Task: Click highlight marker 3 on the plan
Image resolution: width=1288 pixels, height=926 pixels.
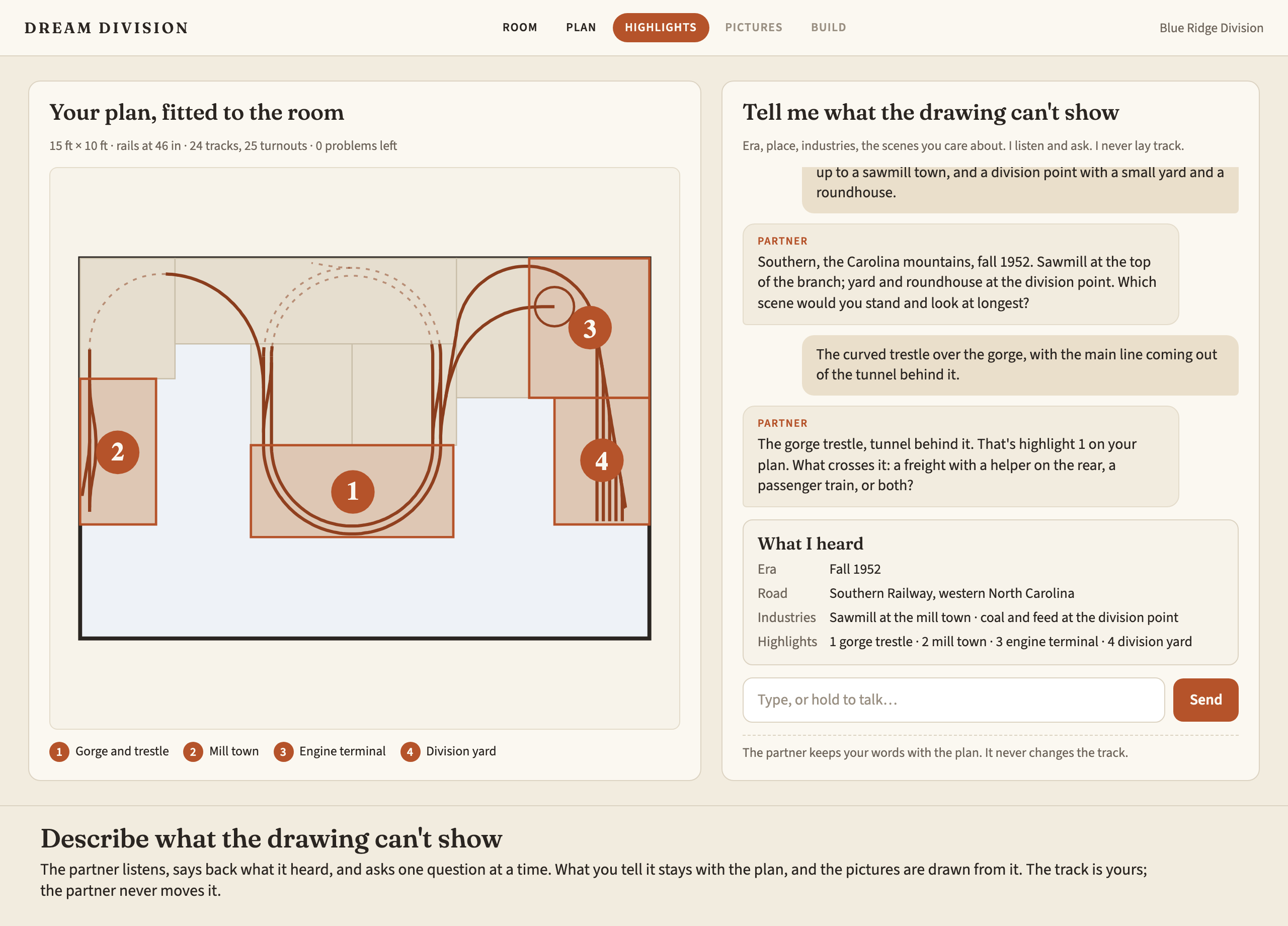Action: coord(590,328)
